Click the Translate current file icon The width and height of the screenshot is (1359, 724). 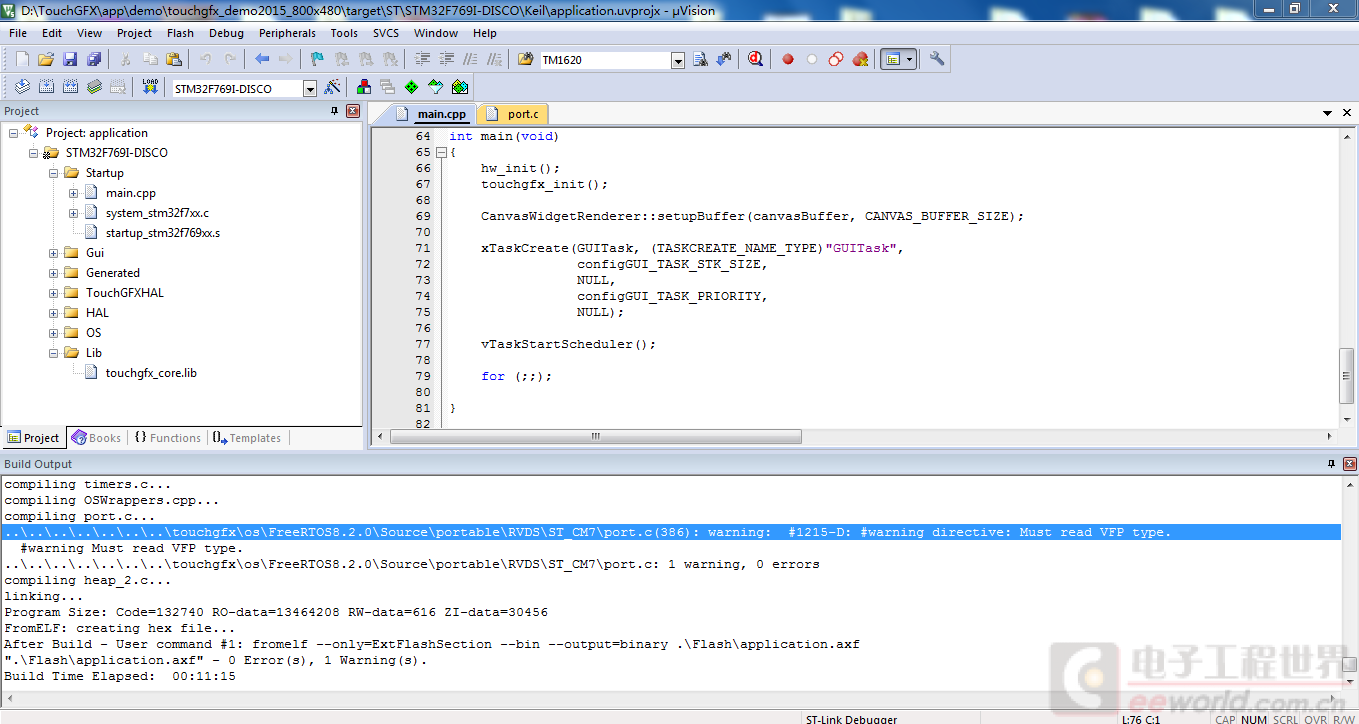(x=22, y=87)
